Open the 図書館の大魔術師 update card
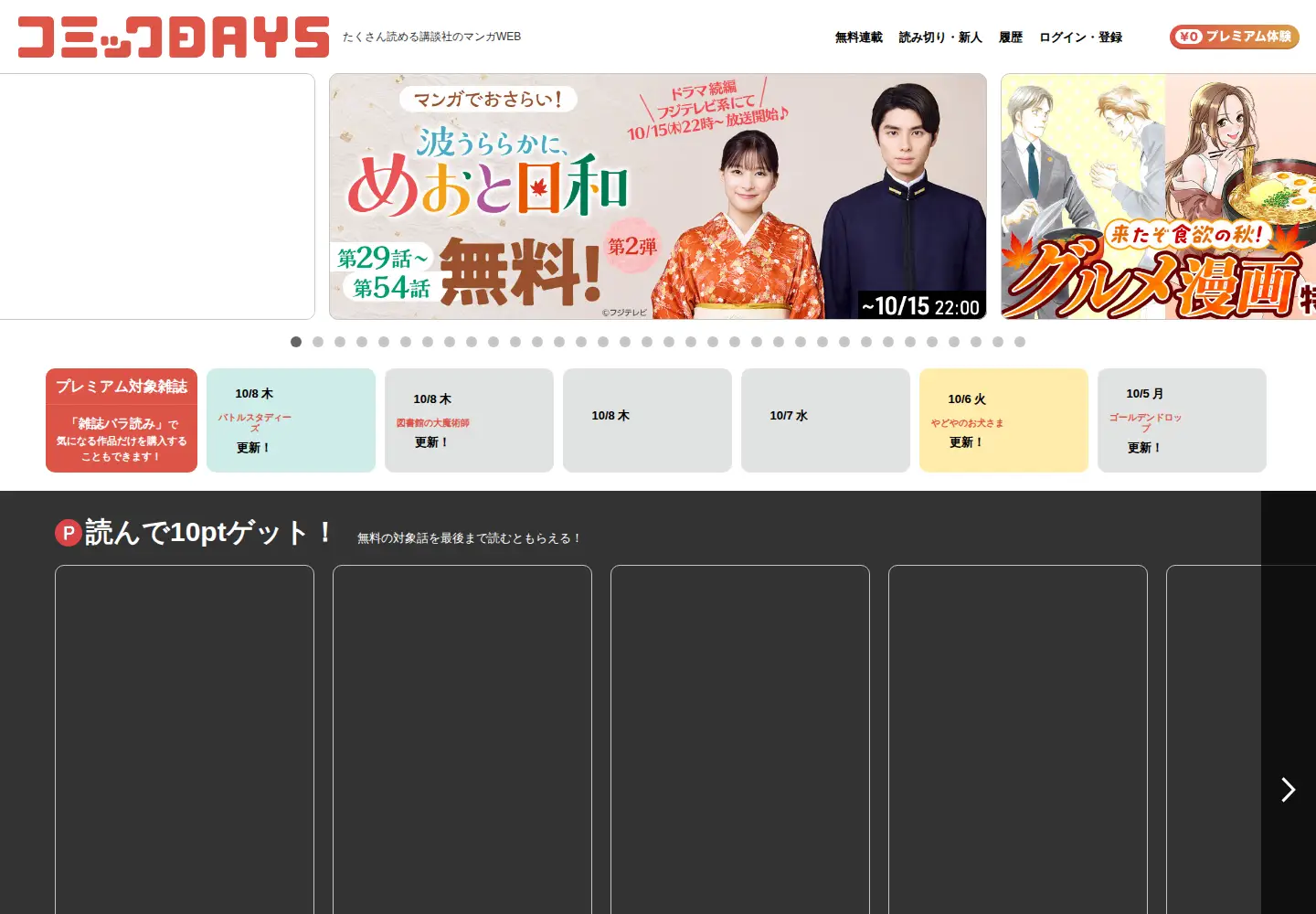 click(x=469, y=420)
